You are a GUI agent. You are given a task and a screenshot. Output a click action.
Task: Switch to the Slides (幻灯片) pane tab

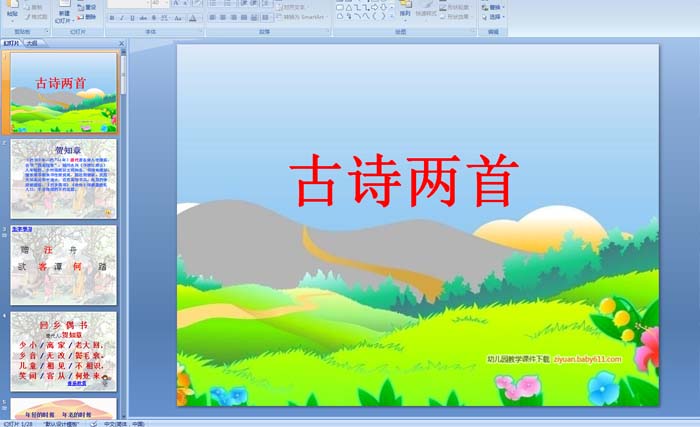[x=12, y=43]
